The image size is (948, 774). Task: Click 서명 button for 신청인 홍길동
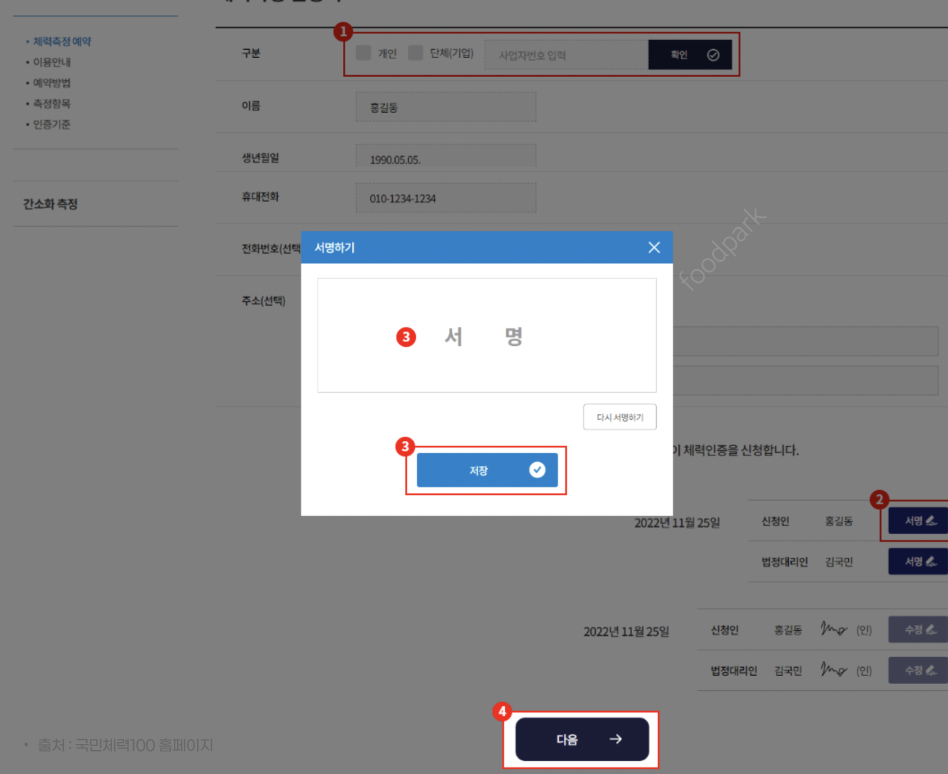(918, 521)
